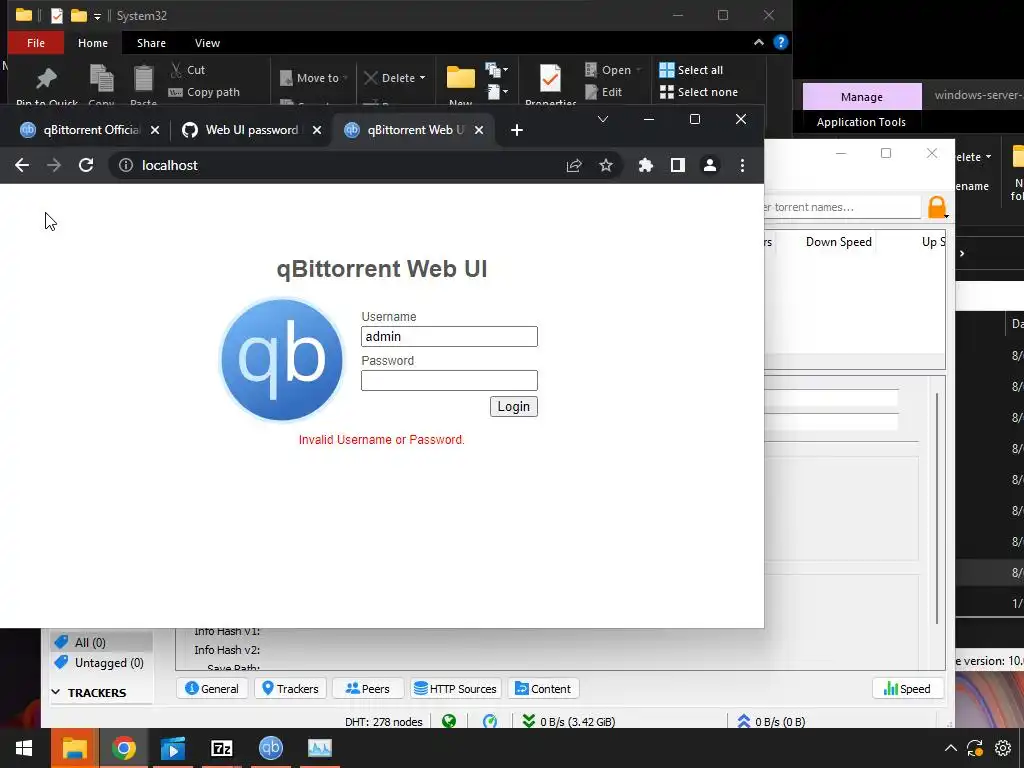The height and width of the screenshot is (768, 1024).
Task: Open Chrome profile avatar menu
Action: tap(710, 165)
